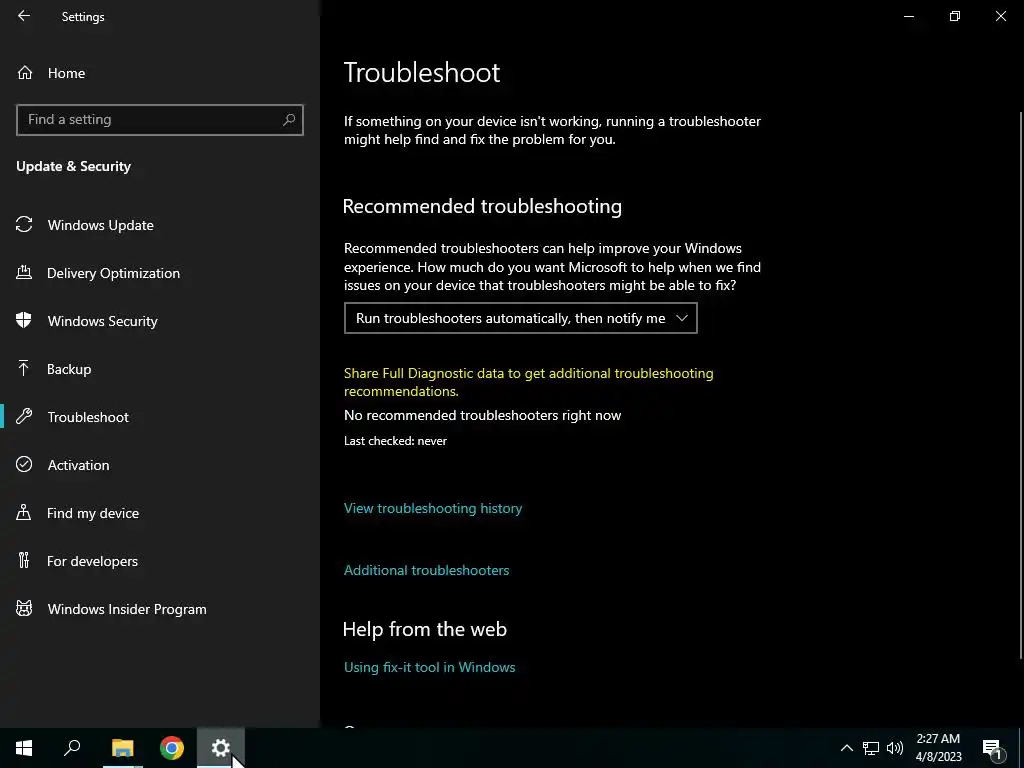Click the Settings gear in the taskbar
Viewport: 1024px width, 768px height.
[221, 748]
